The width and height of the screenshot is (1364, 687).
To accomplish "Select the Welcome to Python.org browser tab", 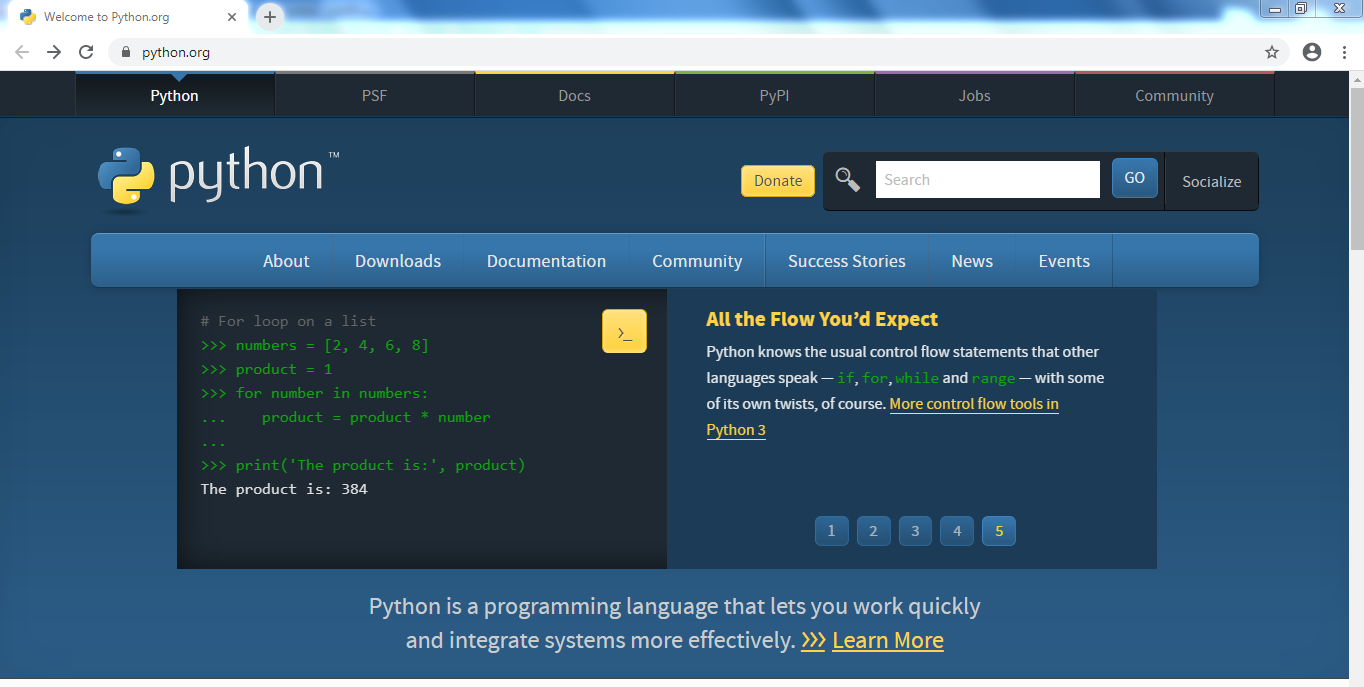I will click(x=127, y=17).
